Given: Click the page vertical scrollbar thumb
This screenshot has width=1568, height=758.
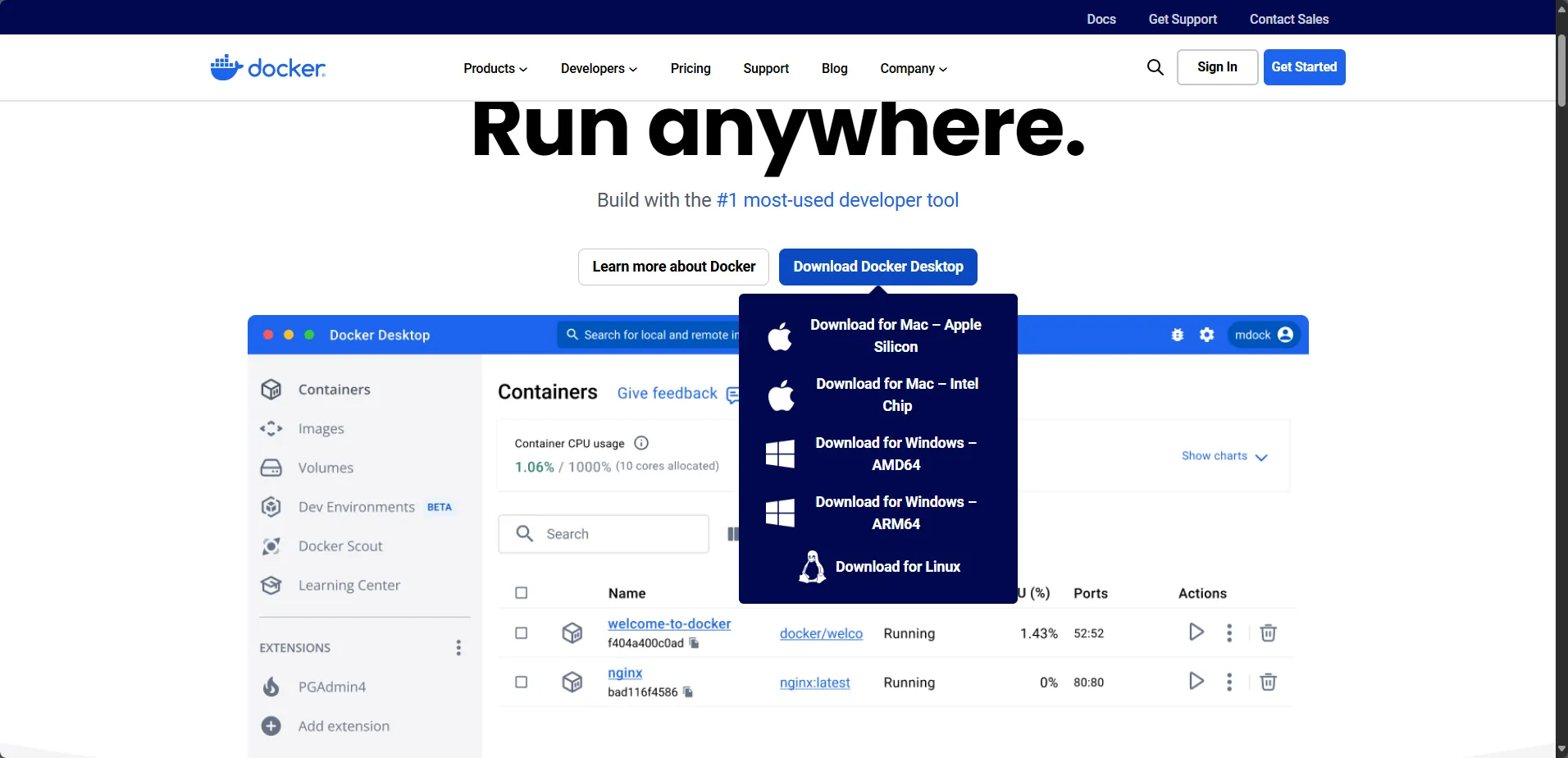Looking at the screenshot, I should click(x=1561, y=71).
